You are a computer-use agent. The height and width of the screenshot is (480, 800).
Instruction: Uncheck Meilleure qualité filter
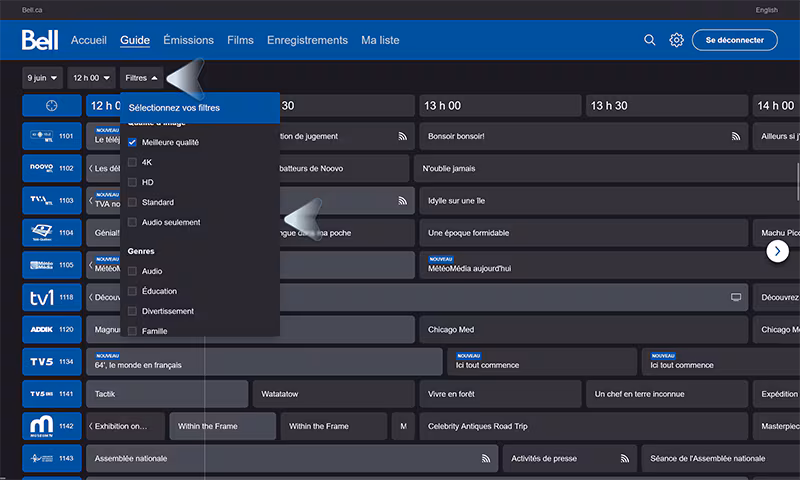pyautogui.click(x=132, y=142)
